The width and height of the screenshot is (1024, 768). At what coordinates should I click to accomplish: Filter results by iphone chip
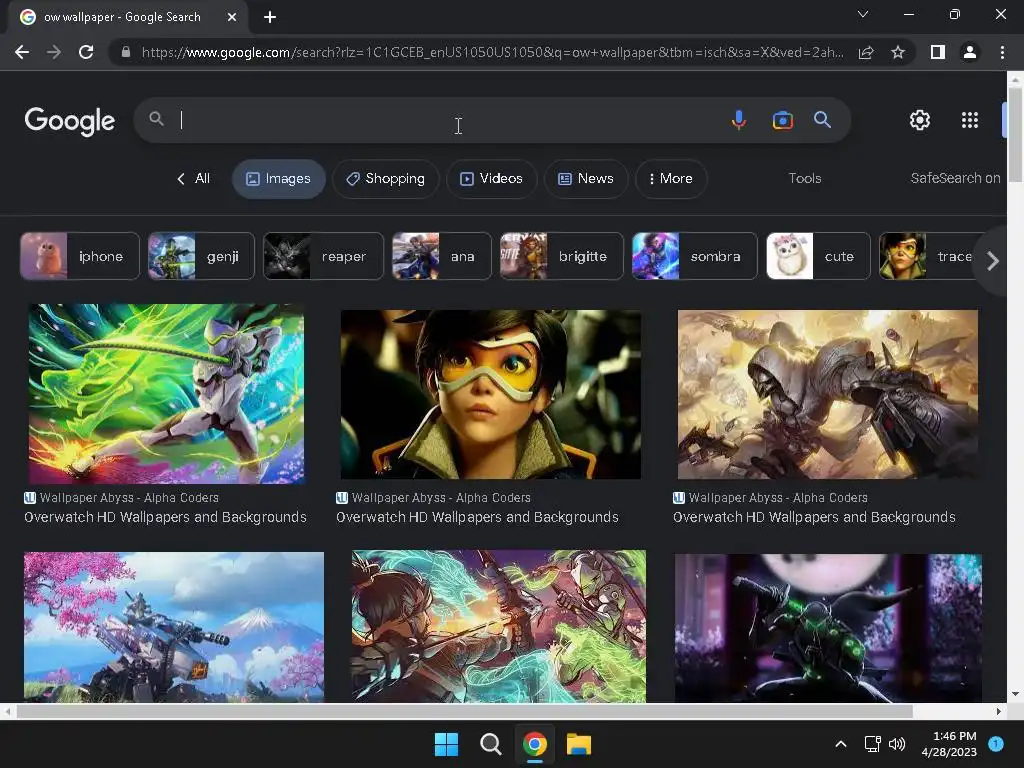pos(80,256)
